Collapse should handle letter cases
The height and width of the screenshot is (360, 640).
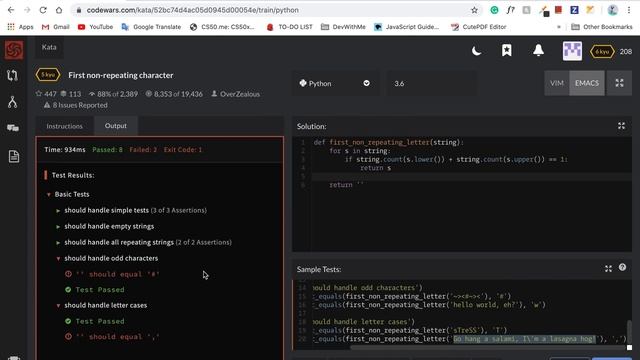pyautogui.click(x=58, y=305)
